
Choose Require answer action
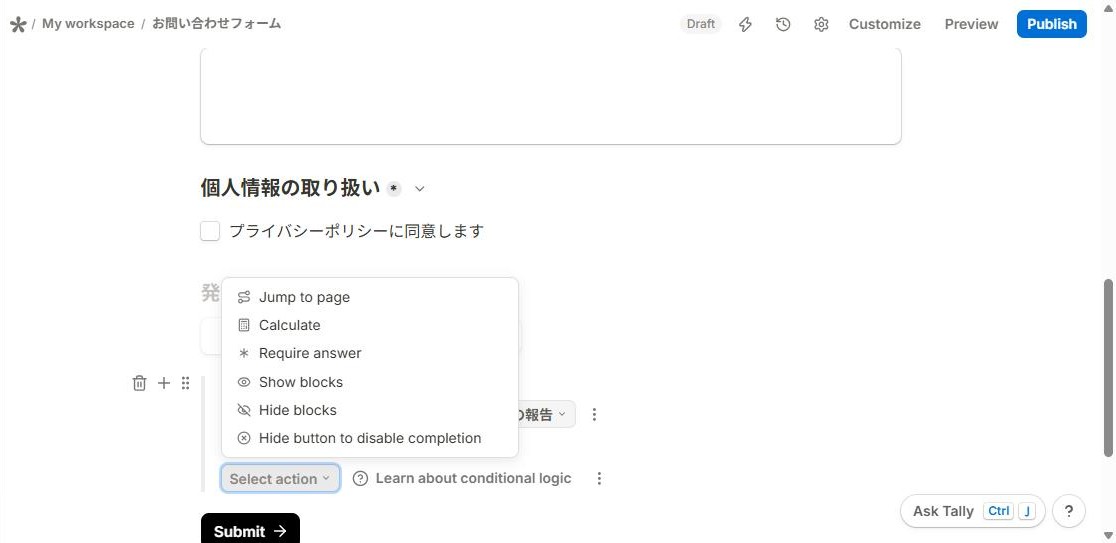[369, 353]
